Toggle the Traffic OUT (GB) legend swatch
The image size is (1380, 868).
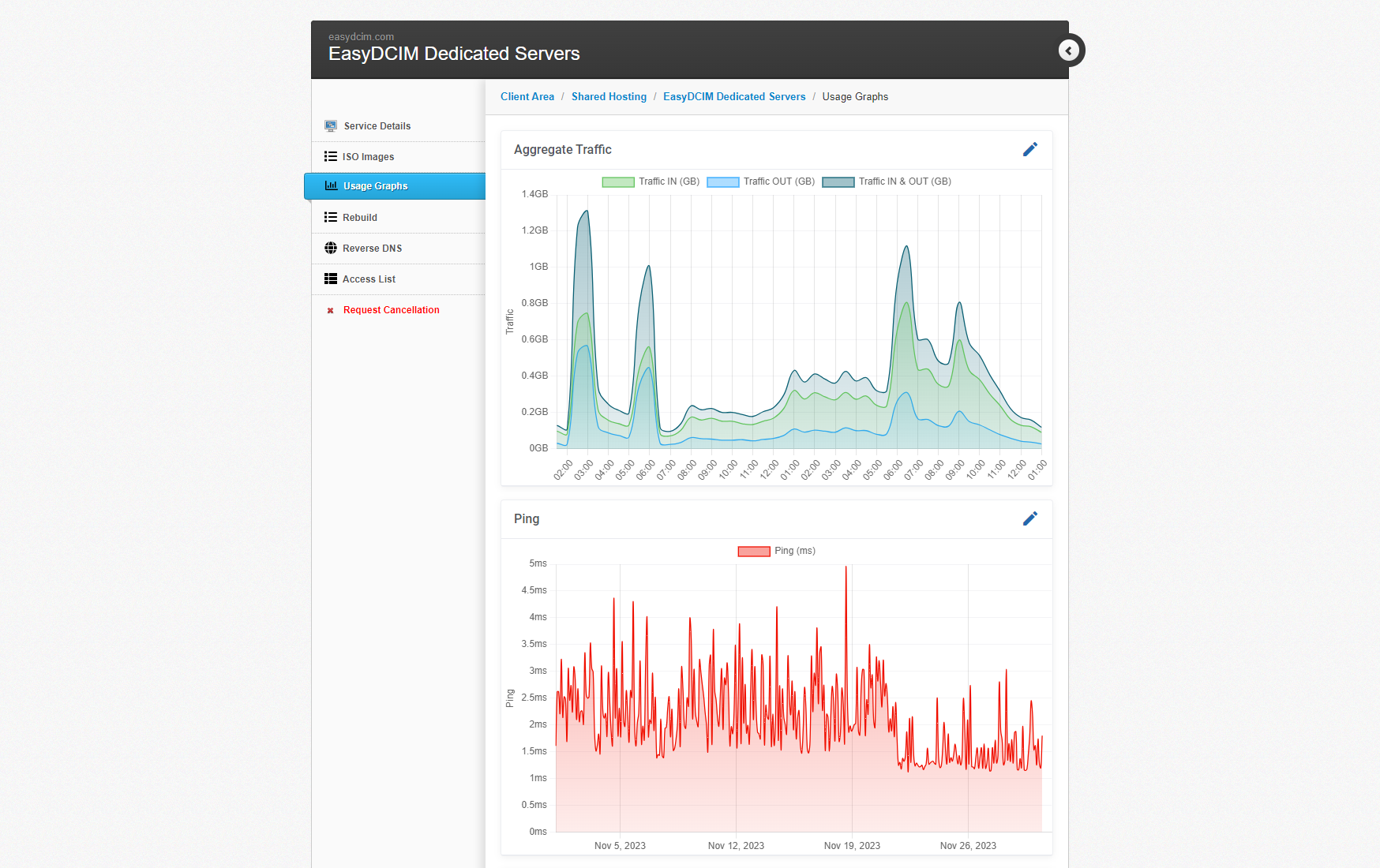click(723, 181)
